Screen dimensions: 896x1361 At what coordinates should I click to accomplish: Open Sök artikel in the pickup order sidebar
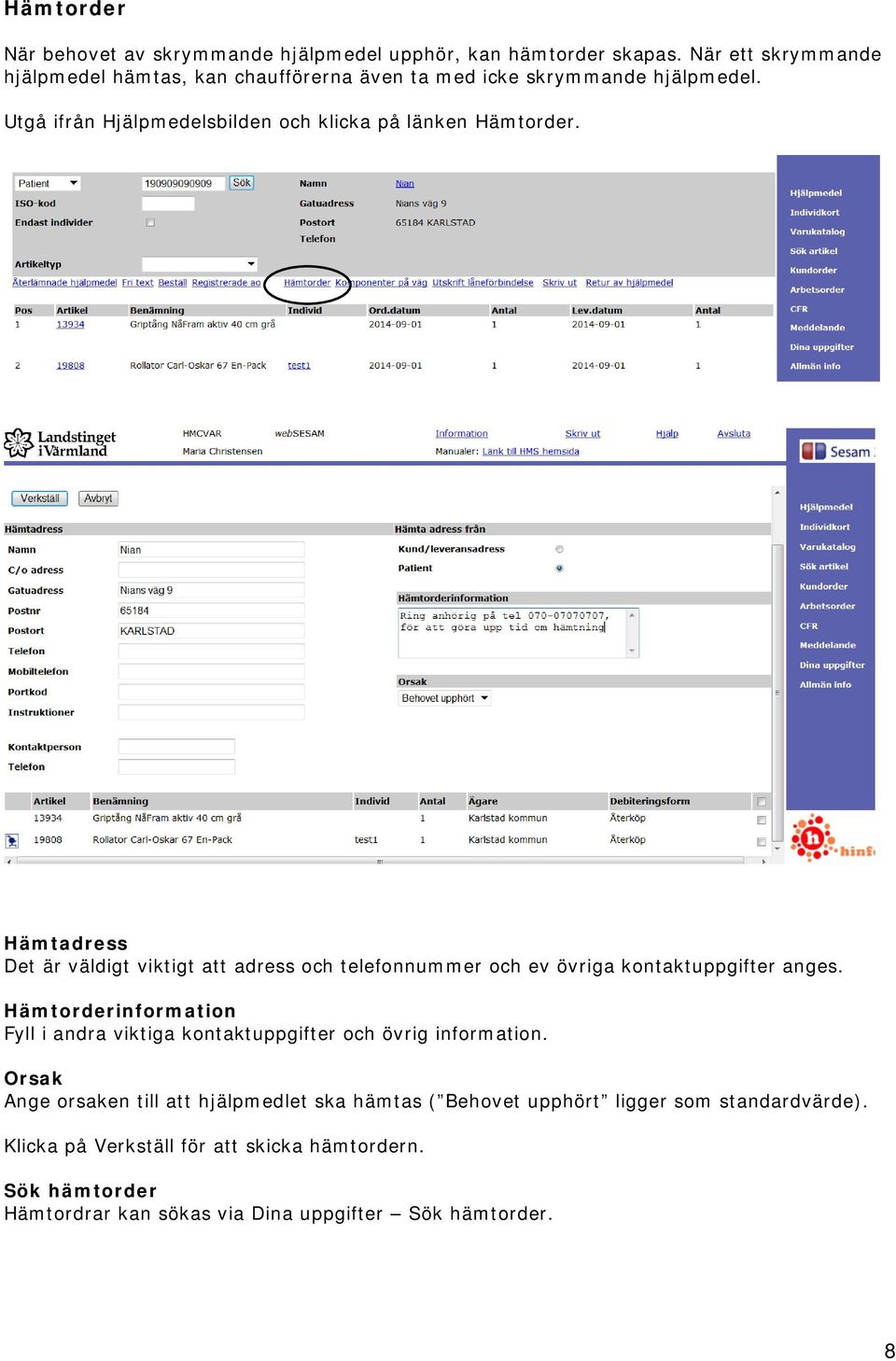pos(823,567)
